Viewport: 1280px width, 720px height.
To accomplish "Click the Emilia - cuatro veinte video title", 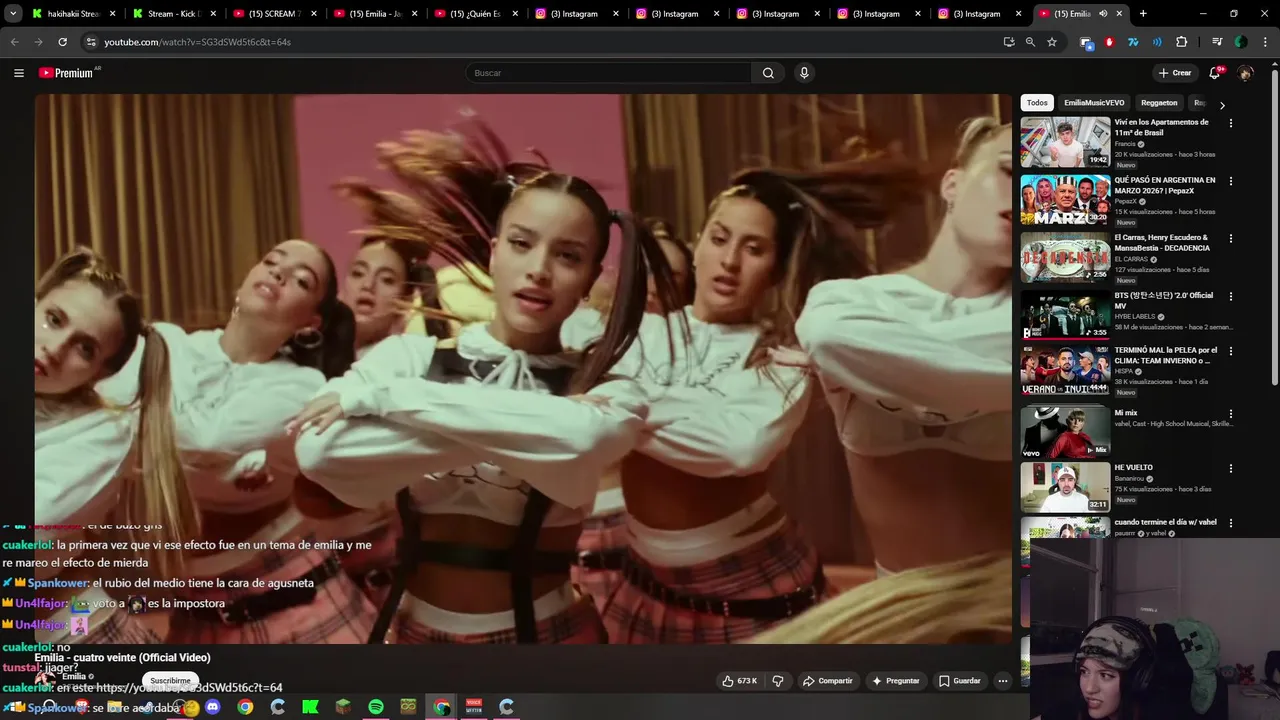I will [123, 658].
